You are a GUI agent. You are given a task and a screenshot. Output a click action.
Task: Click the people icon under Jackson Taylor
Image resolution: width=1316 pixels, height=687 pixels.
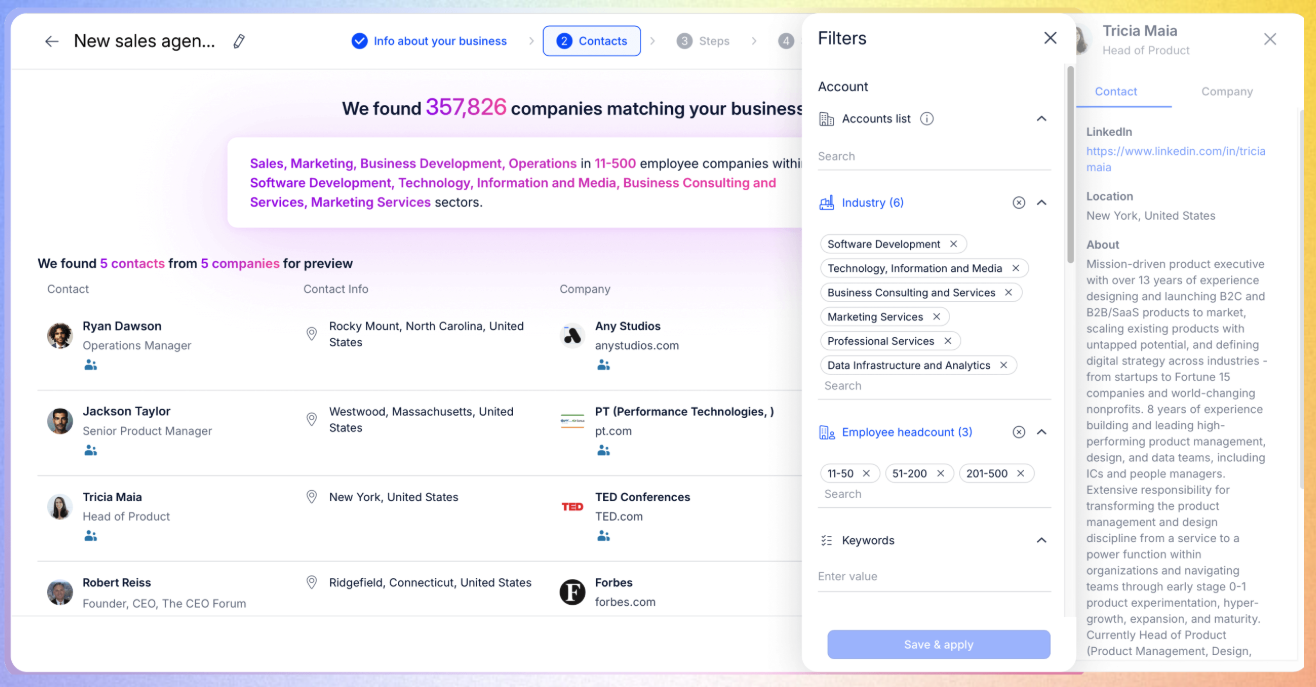(x=90, y=450)
